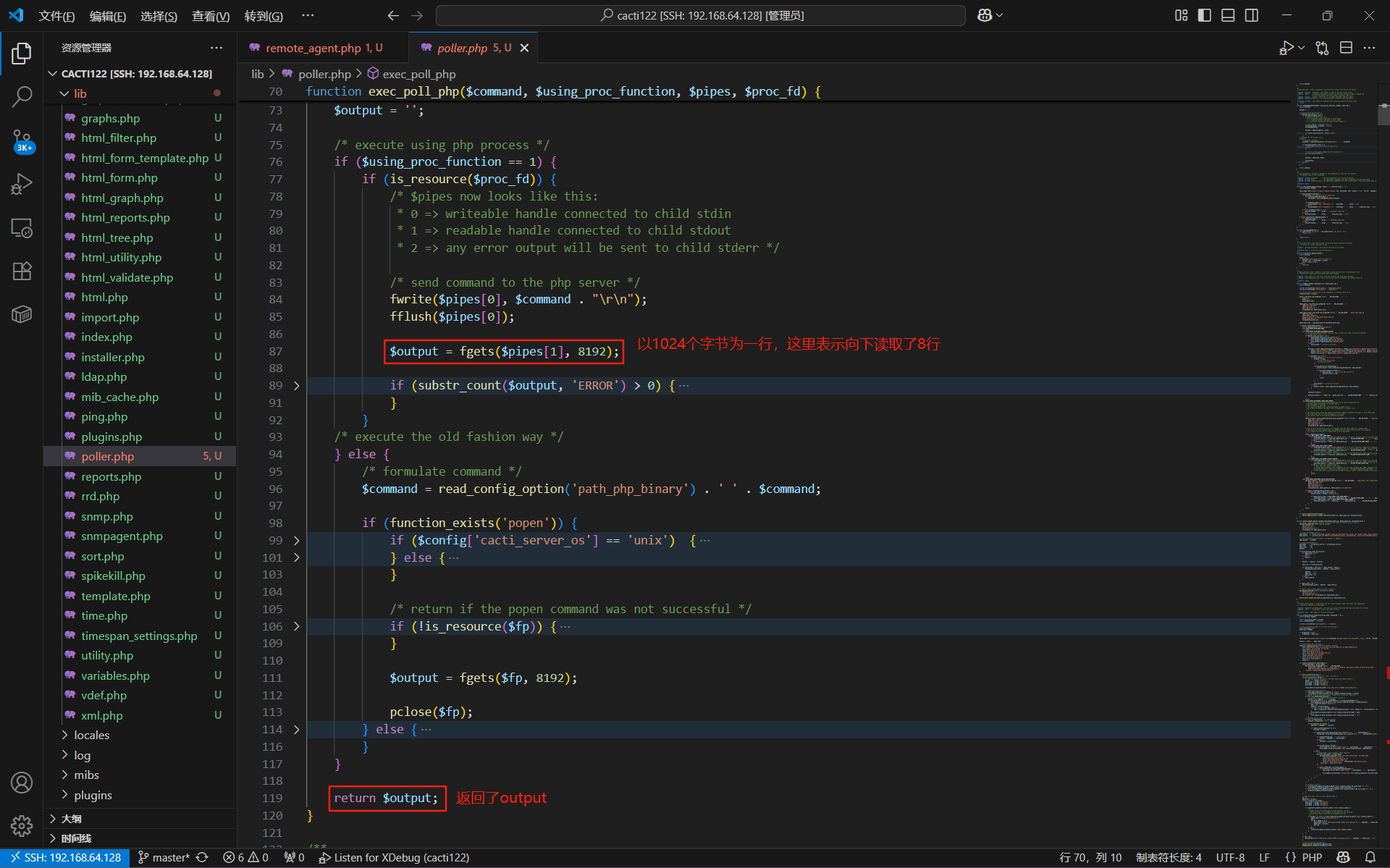Viewport: 1390px width, 868px height.
Task: Open the 编辑(E) menu
Action: pos(107,15)
